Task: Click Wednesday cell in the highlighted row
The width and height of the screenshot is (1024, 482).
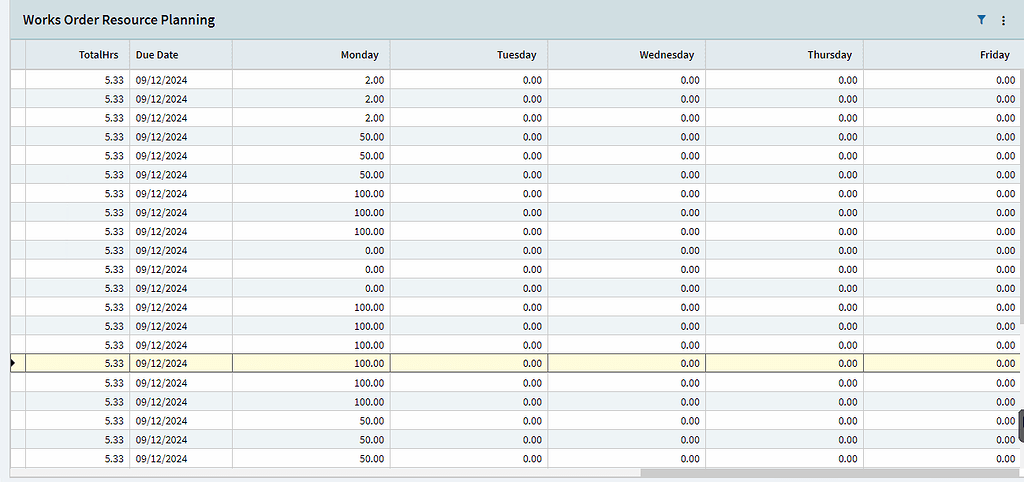Action: coord(627,363)
